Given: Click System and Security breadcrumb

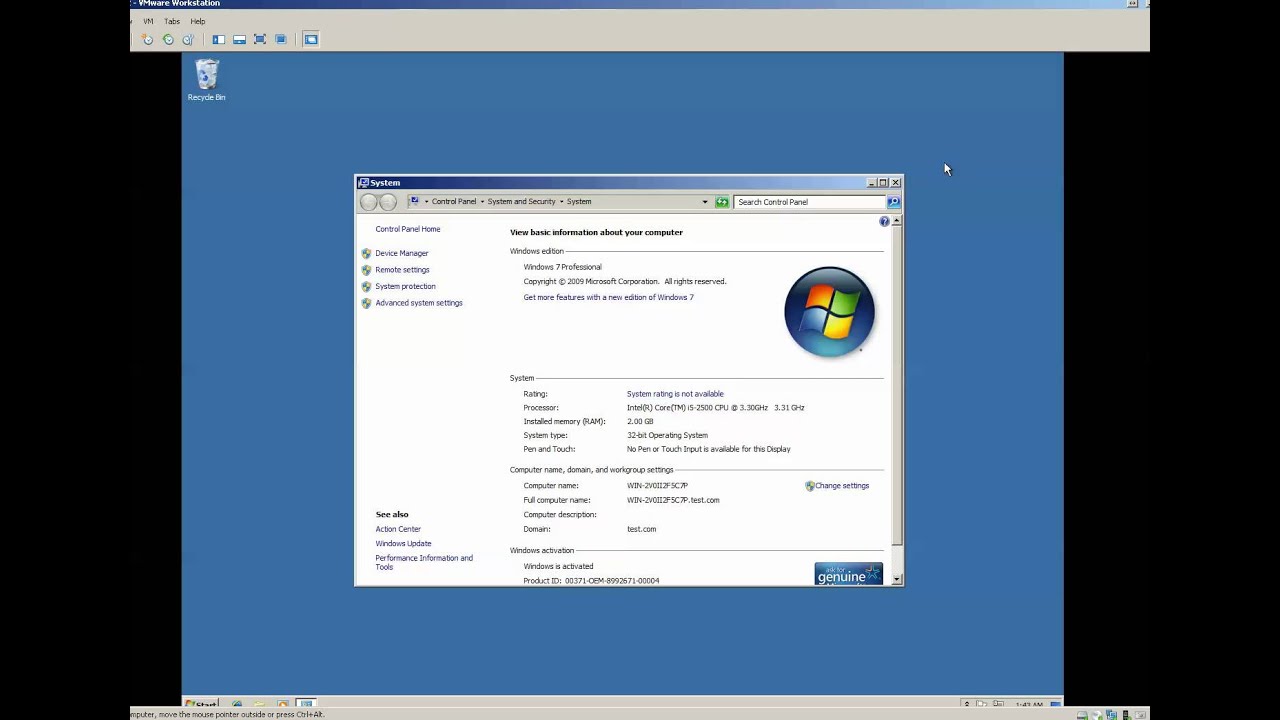Looking at the screenshot, I should [x=521, y=202].
